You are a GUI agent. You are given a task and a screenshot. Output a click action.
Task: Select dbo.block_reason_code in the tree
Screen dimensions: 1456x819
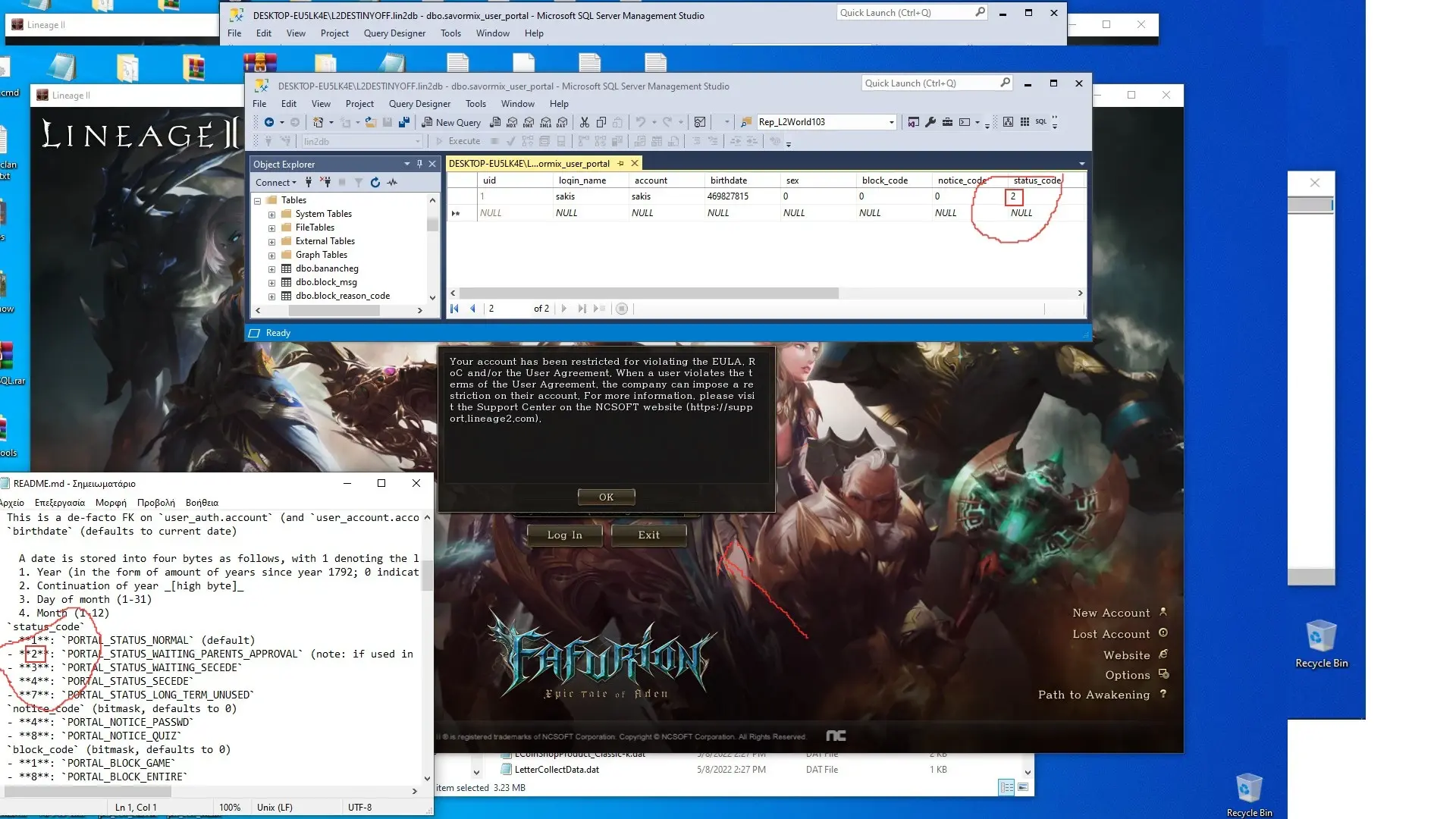[x=342, y=296]
